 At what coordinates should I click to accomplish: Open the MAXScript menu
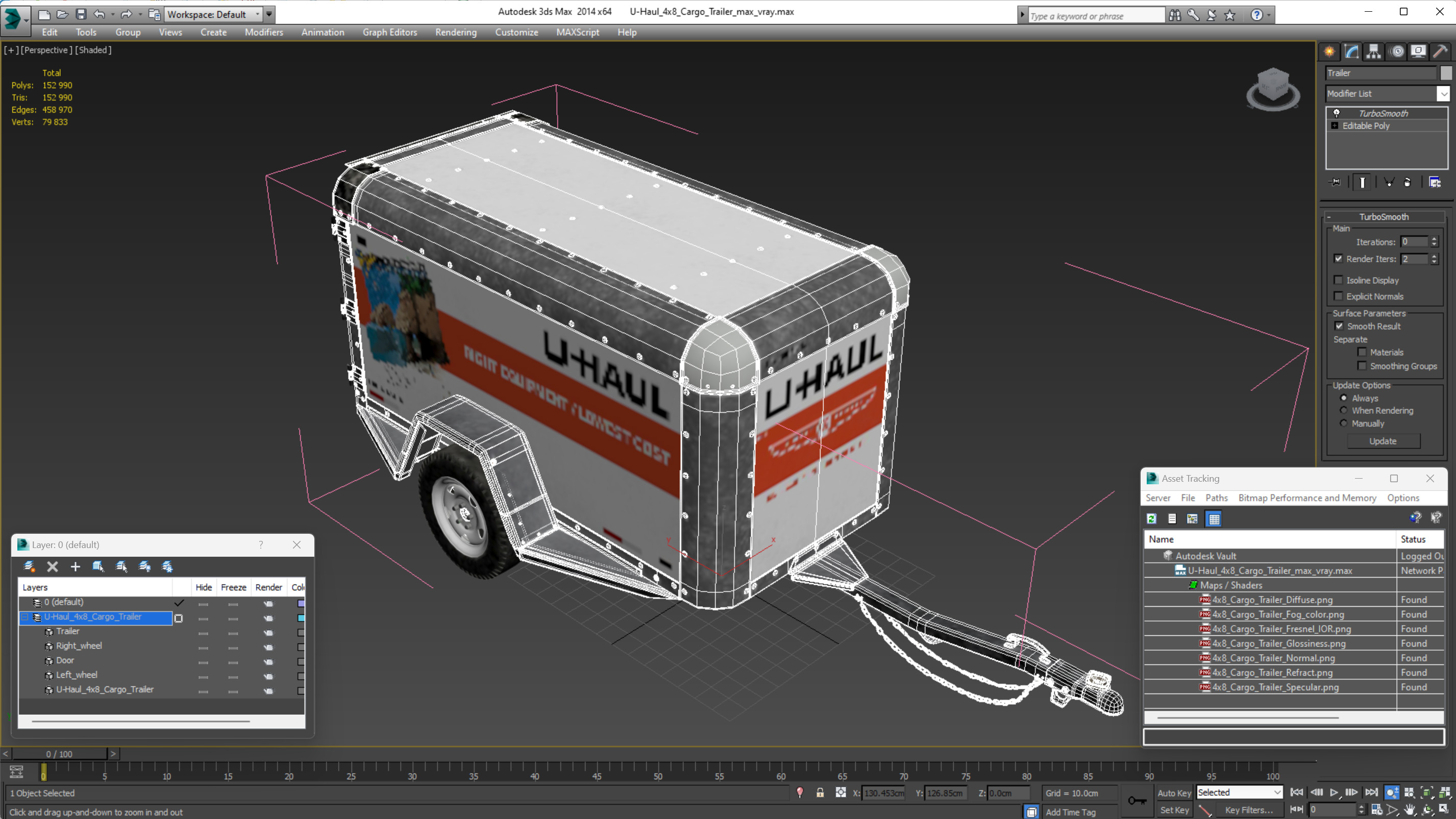click(x=577, y=32)
